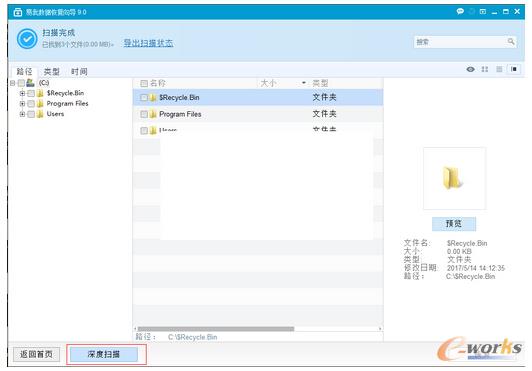Image resolution: width=532 pixels, height=371 pixels.
Task: Click the 预览 preview button
Action: click(454, 224)
